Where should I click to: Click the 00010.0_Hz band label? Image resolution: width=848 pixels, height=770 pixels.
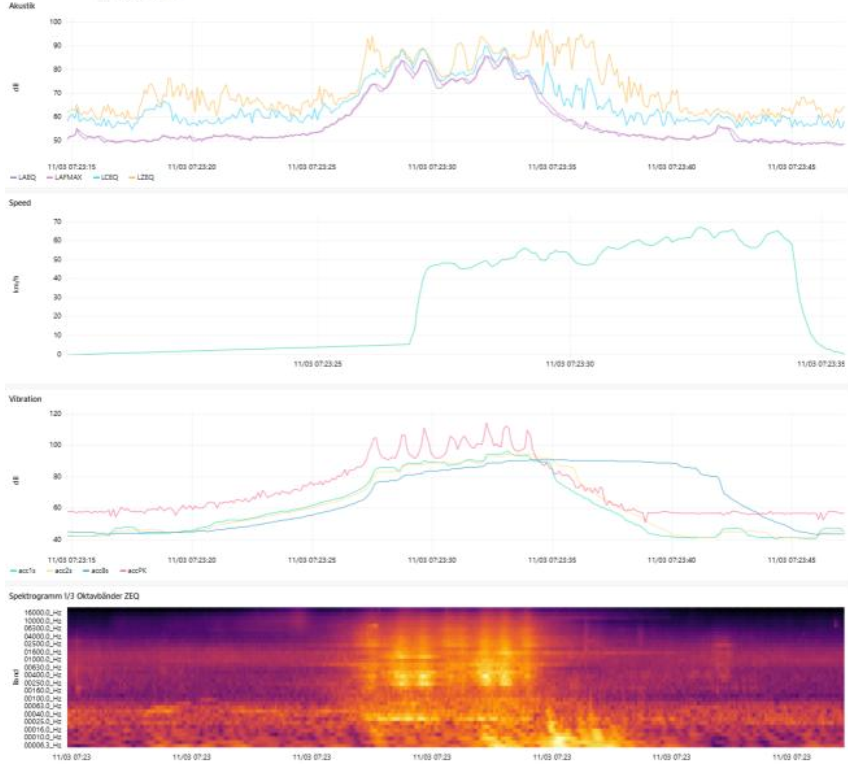click(42, 737)
